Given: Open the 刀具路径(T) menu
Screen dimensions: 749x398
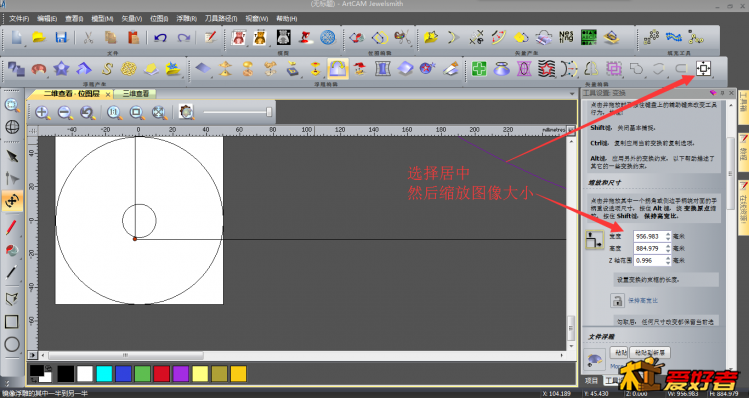Looking at the screenshot, I should [x=221, y=19].
